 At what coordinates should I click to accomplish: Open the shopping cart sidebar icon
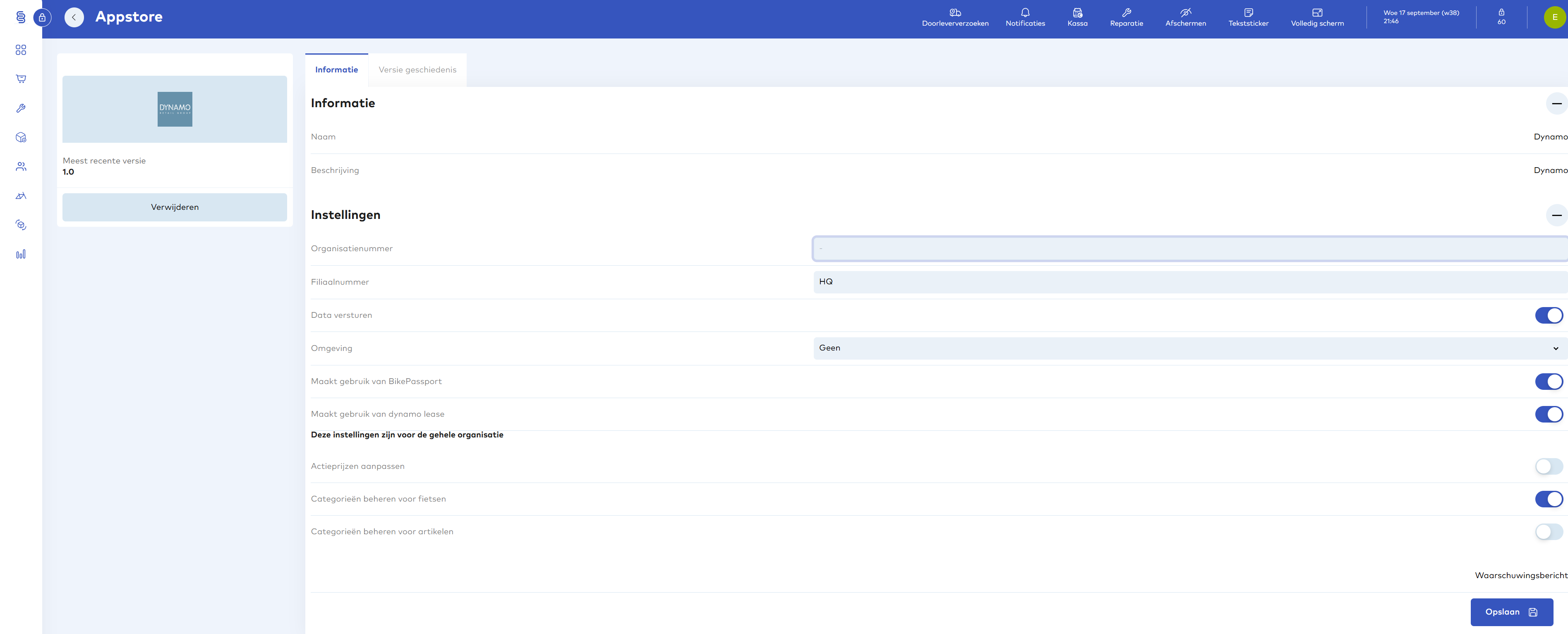tap(21, 79)
